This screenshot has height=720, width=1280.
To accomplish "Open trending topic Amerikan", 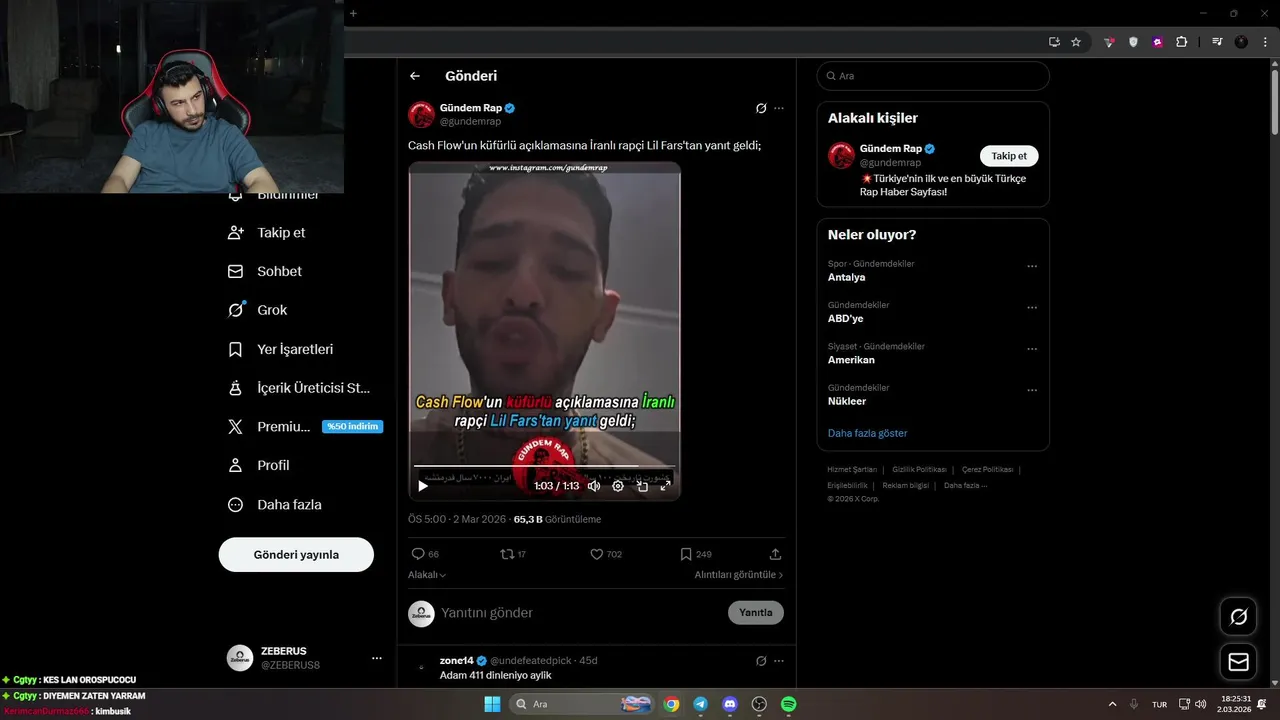I will pyautogui.click(x=851, y=360).
